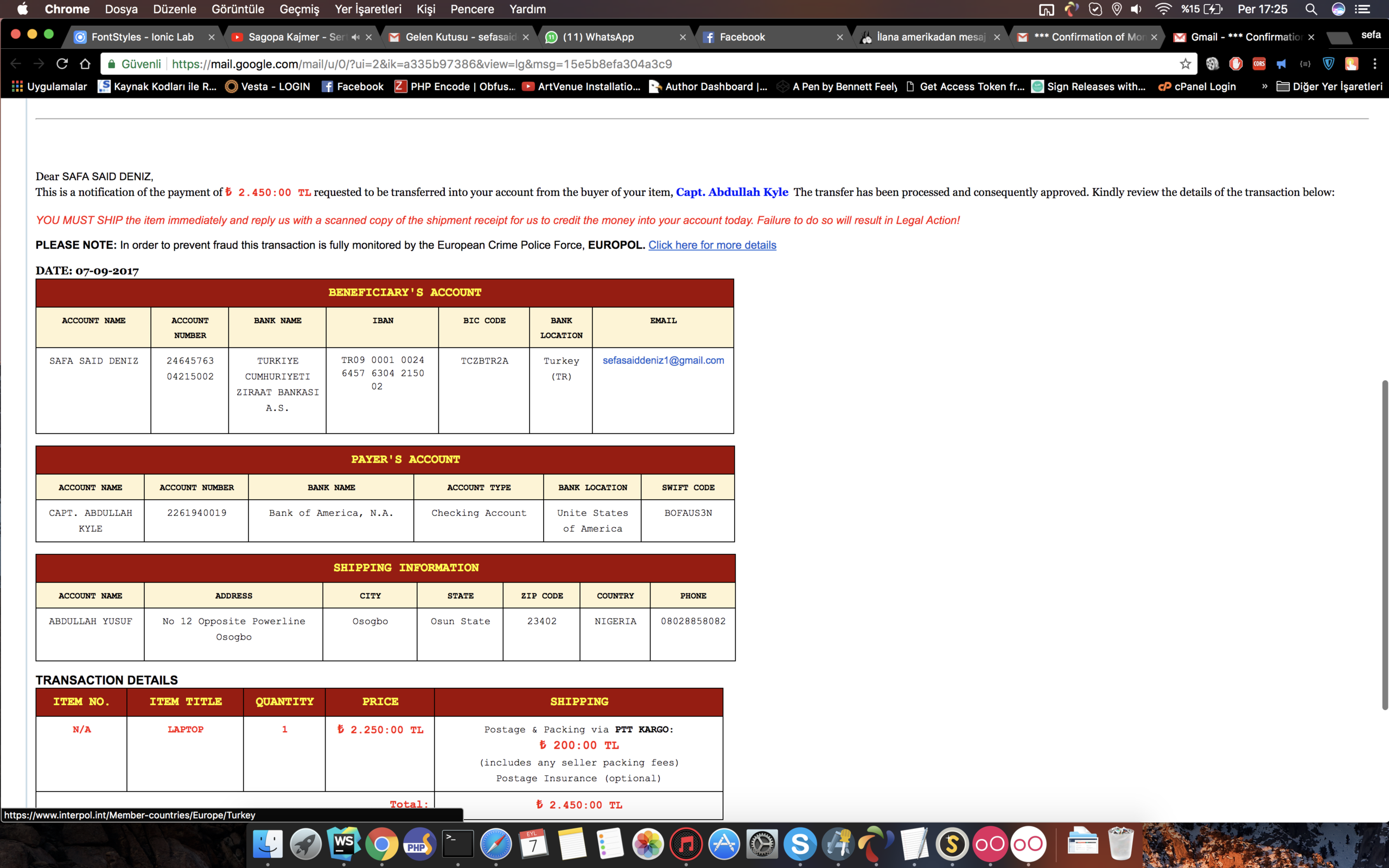Viewport: 1389px width, 868px height.
Task: Open Notification Center list icon
Action: pos(1362,9)
